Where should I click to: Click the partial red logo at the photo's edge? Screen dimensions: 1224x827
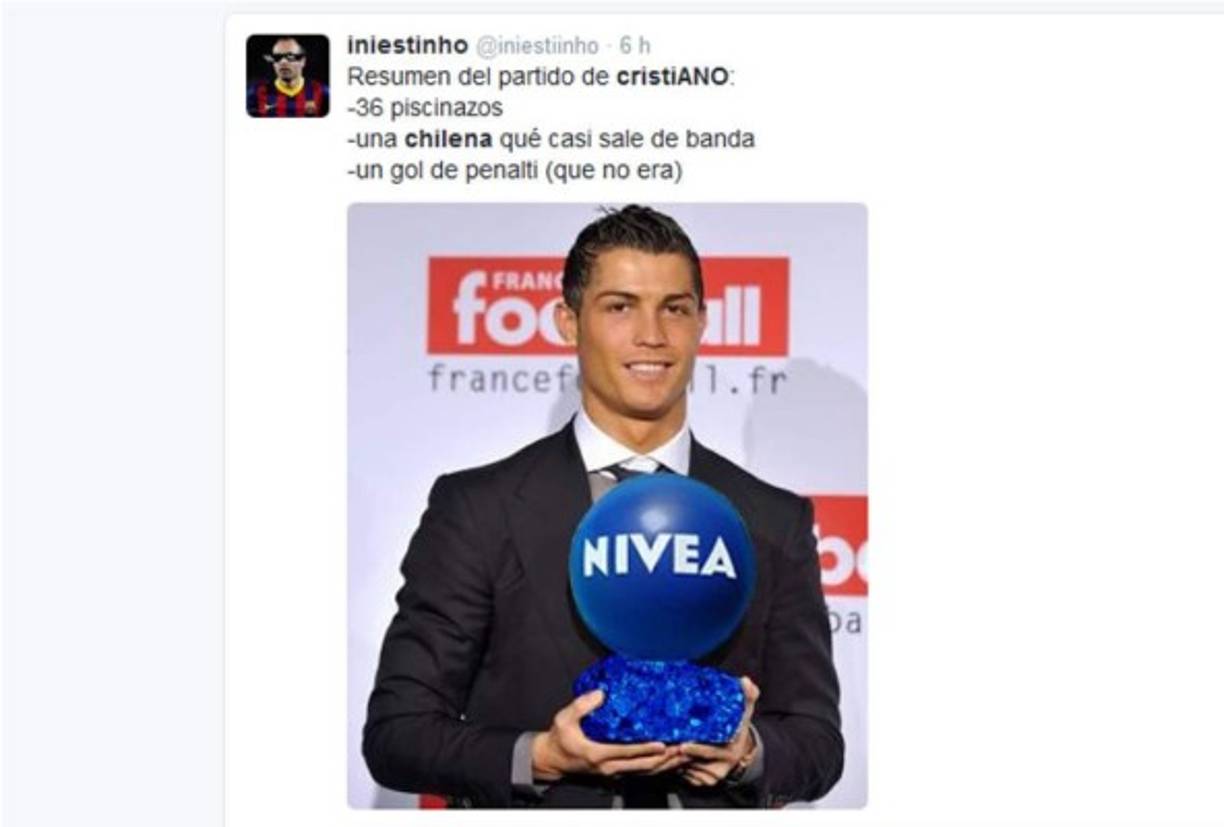[839, 546]
